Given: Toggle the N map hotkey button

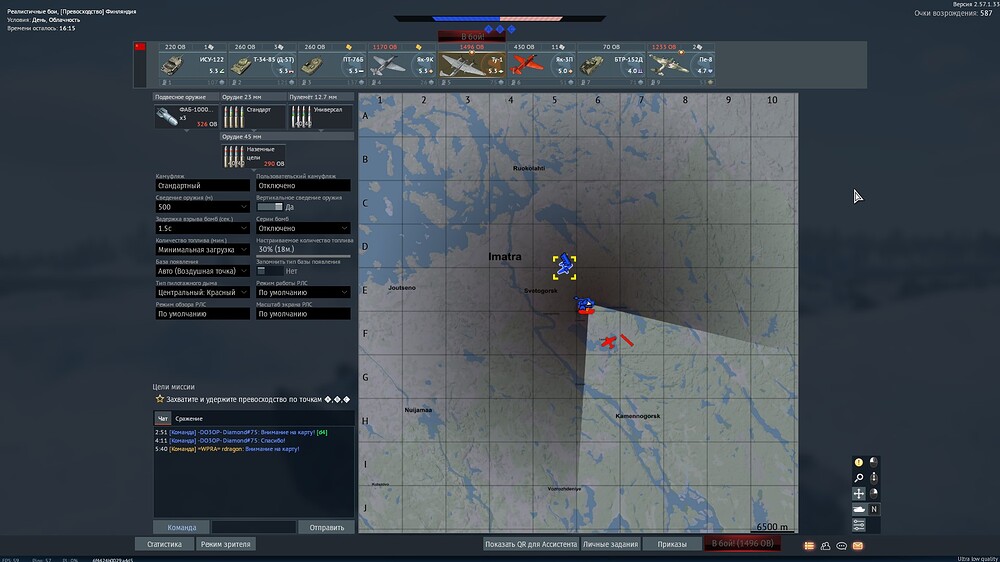Looking at the screenshot, I should click(874, 509).
